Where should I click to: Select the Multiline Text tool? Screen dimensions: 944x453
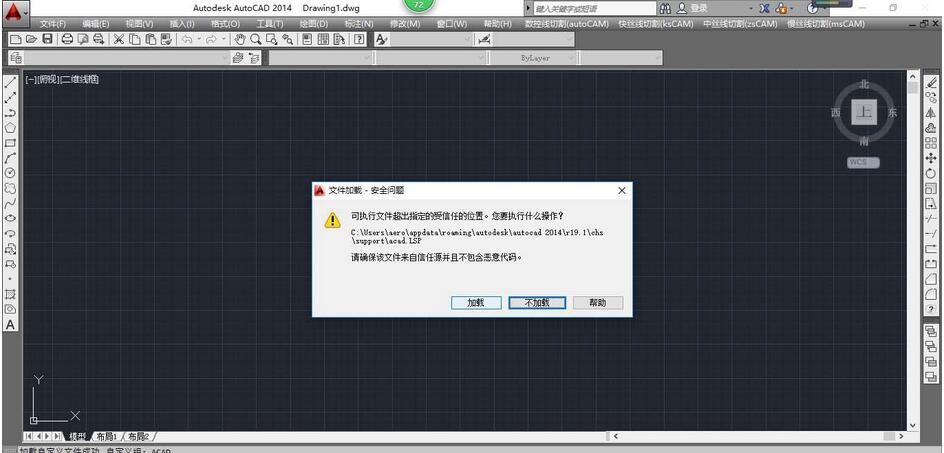coord(10,325)
